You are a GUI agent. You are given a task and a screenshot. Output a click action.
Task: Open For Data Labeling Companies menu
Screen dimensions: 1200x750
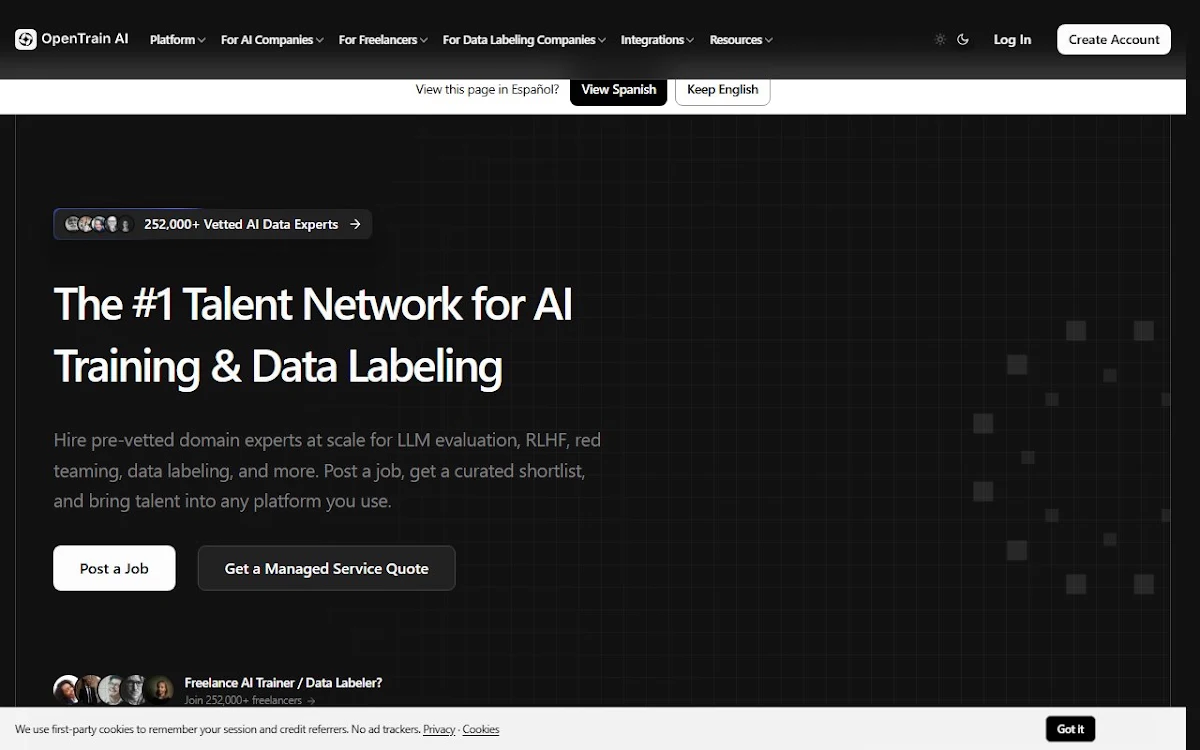click(524, 40)
